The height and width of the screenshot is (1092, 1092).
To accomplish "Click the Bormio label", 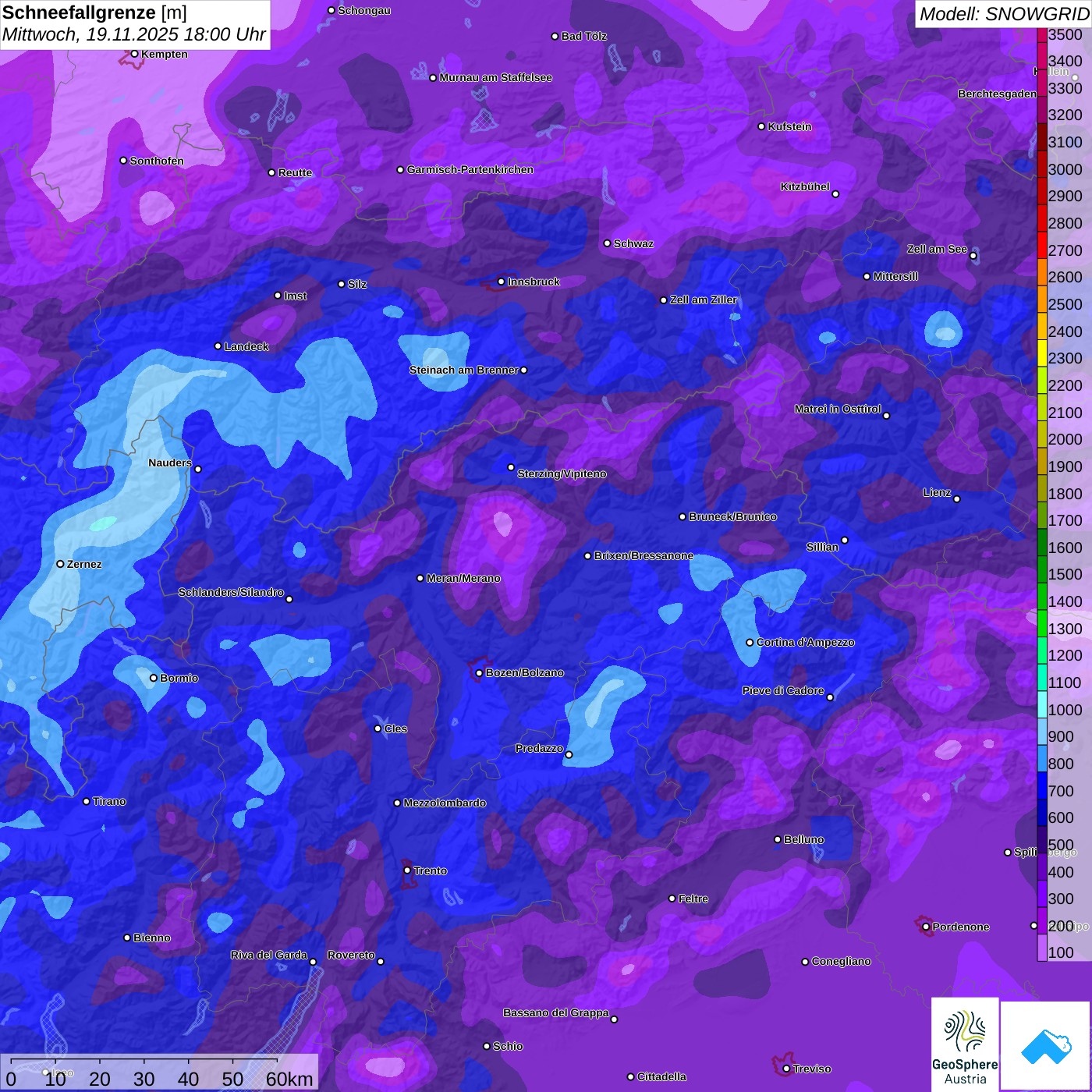I will (x=179, y=678).
